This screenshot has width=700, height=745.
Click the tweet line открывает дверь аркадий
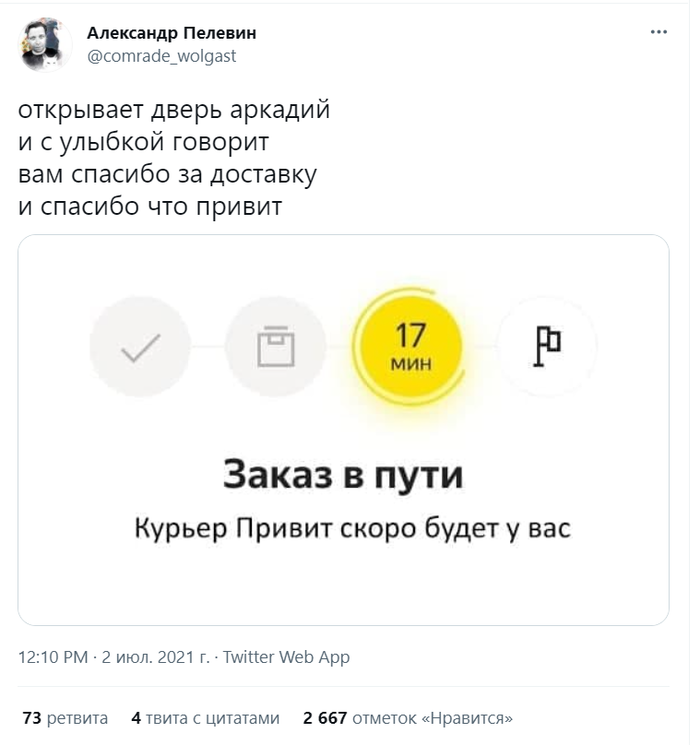(x=174, y=108)
